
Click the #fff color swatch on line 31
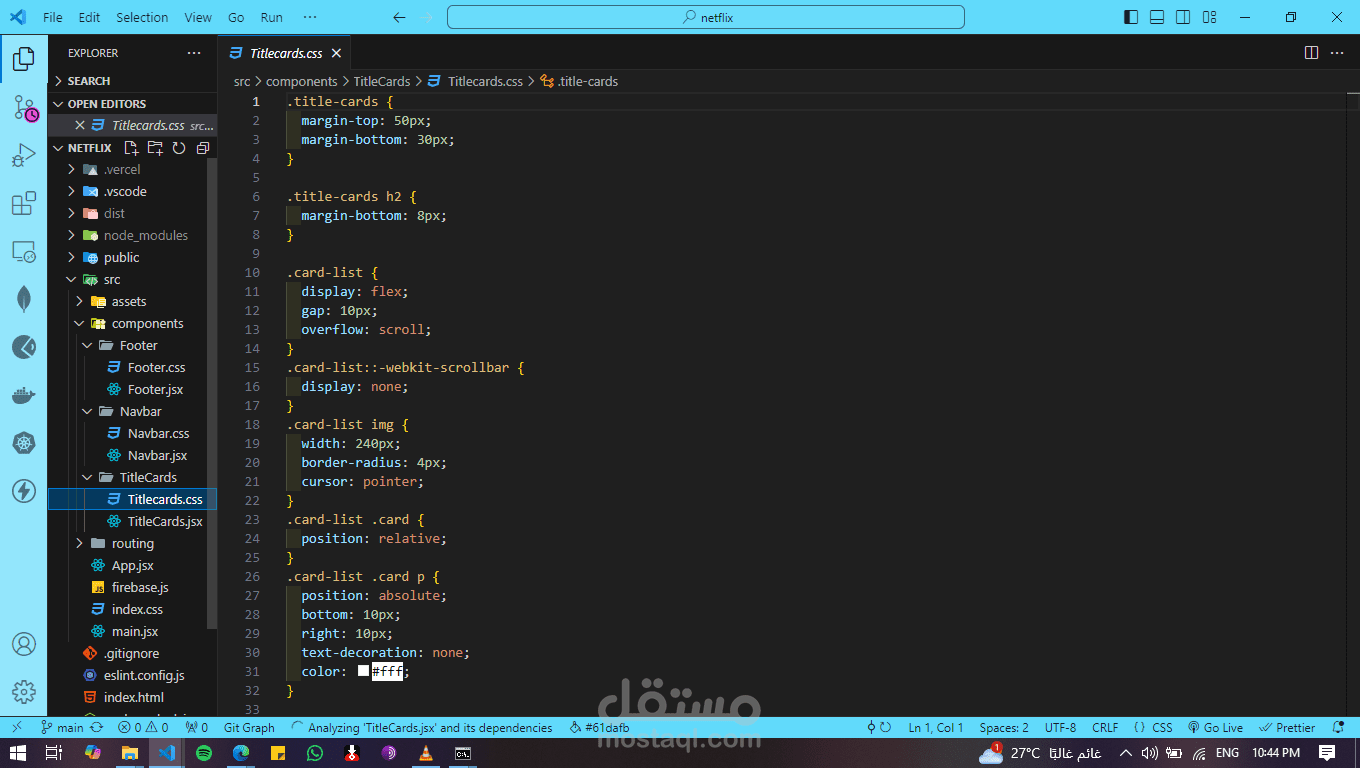(363, 672)
